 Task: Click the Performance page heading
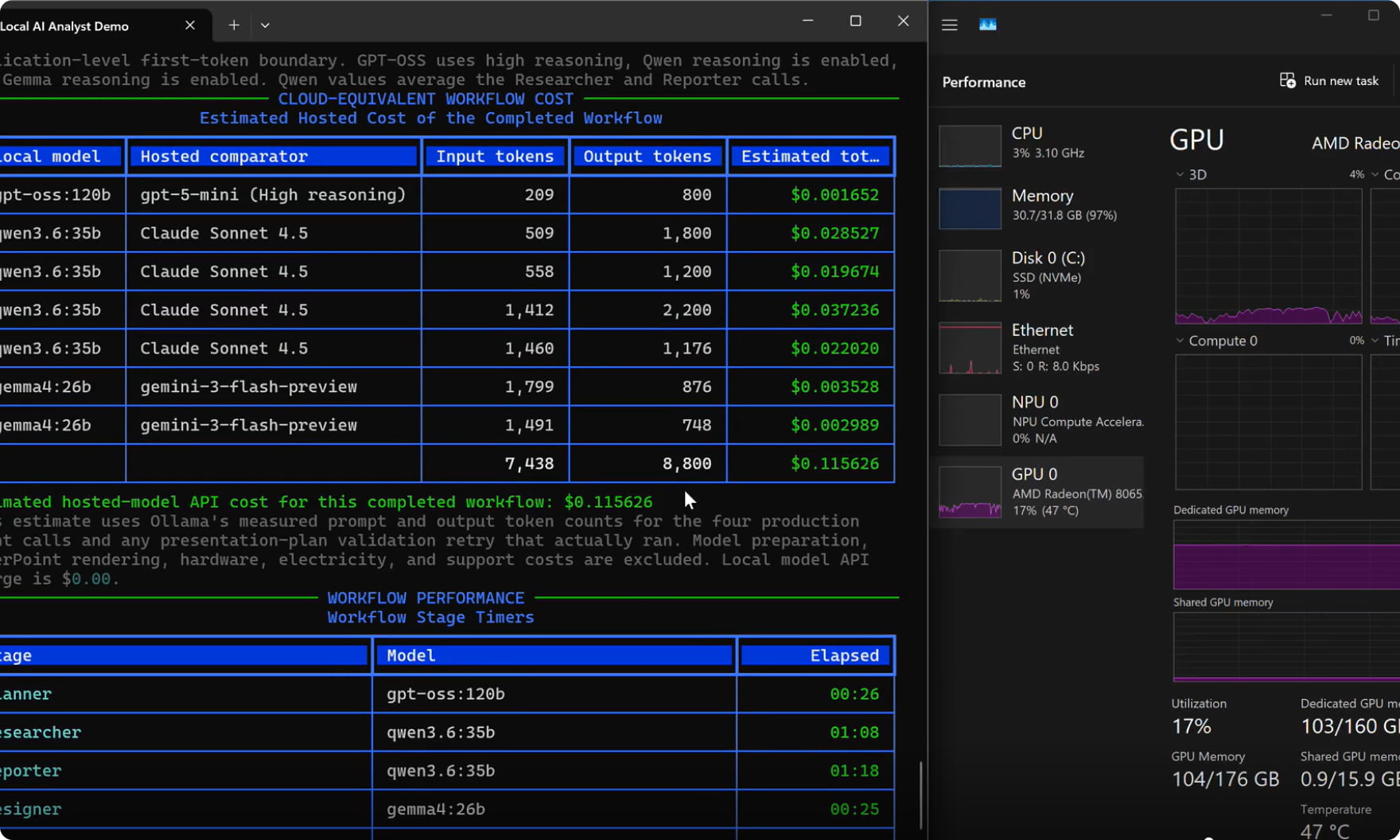(x=983, y=82)
